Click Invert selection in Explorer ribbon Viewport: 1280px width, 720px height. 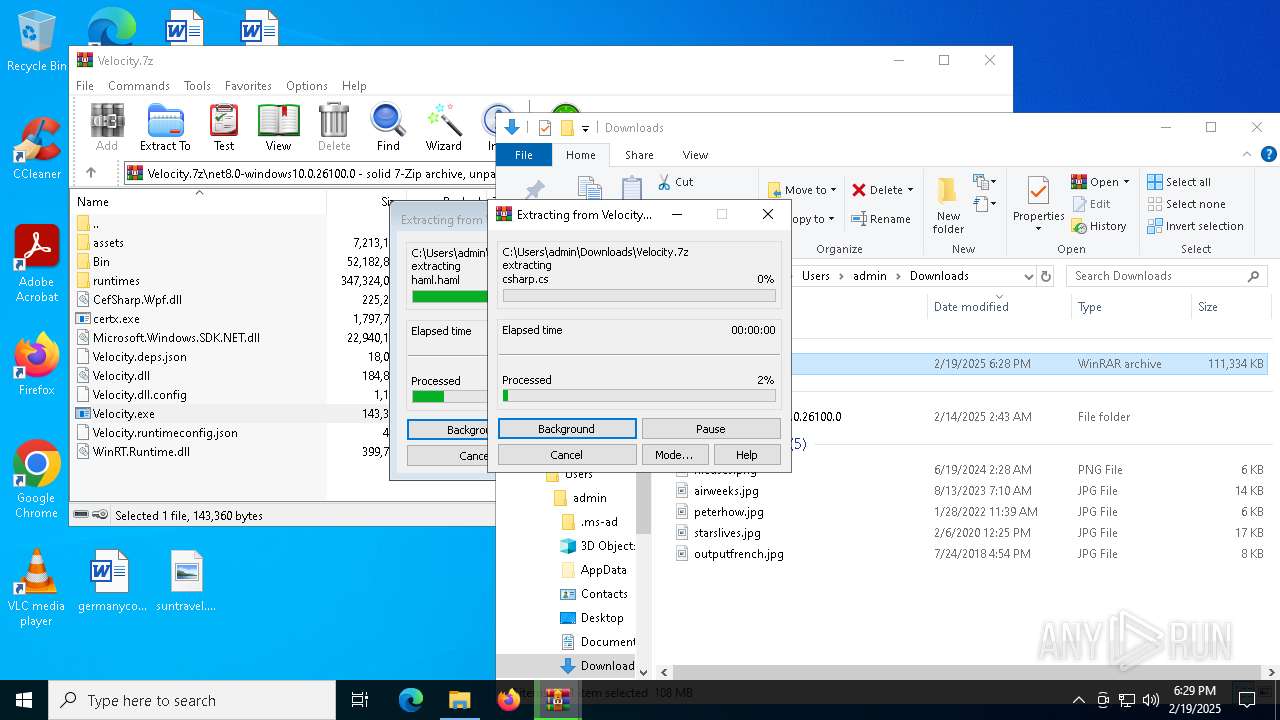pyautogui.click(x=1195, y=226)
